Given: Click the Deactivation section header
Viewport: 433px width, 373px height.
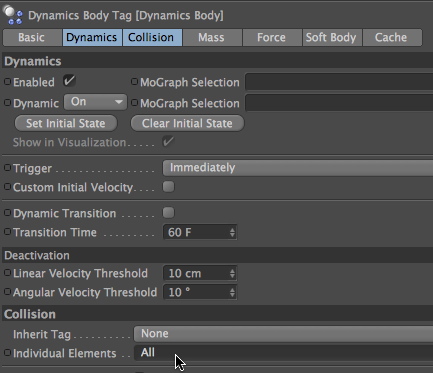Looking at the screenshot, I should point(218,255).
